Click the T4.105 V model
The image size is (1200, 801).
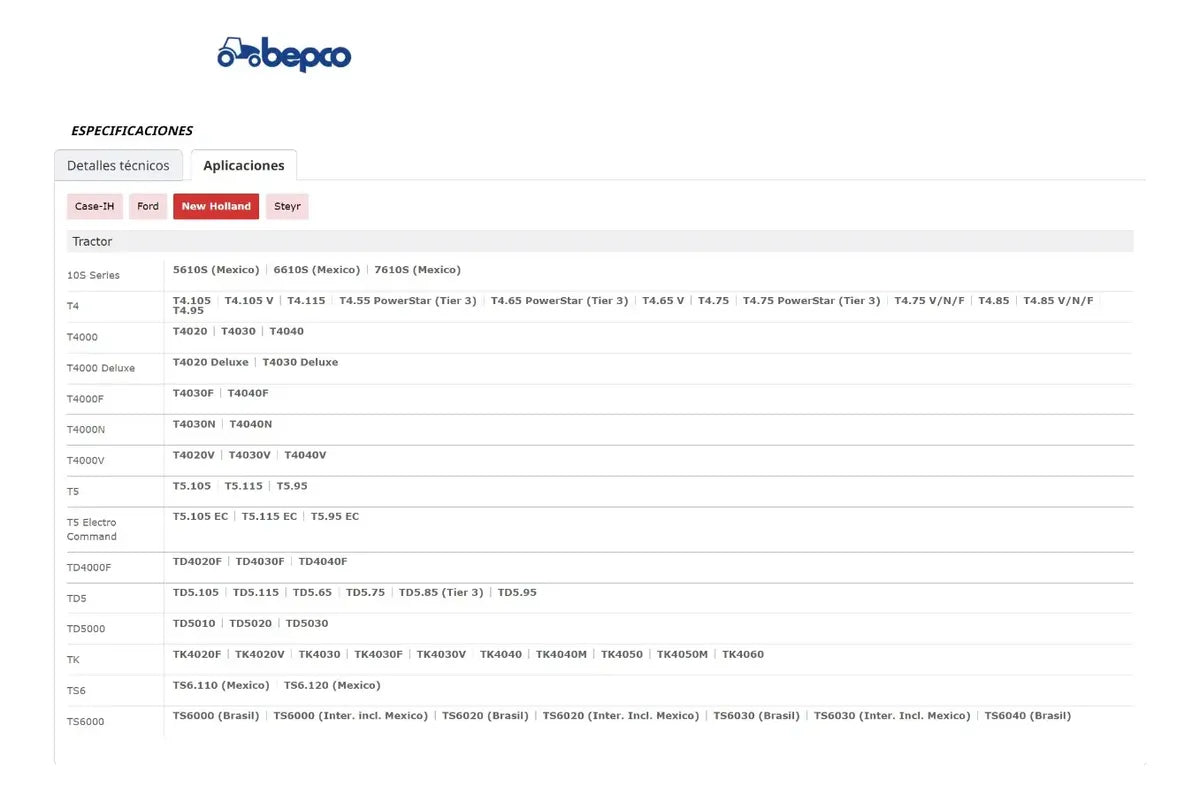click(249, 301)
